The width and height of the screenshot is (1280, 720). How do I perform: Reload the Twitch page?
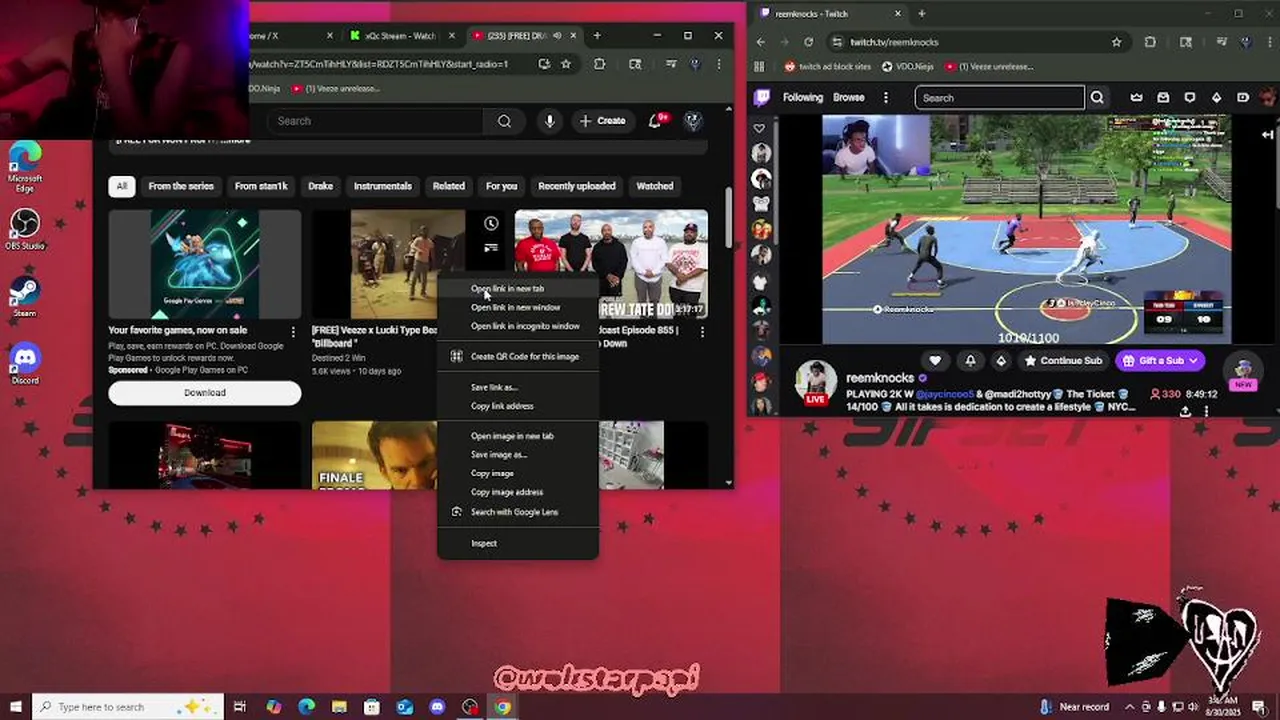[808, 42]
